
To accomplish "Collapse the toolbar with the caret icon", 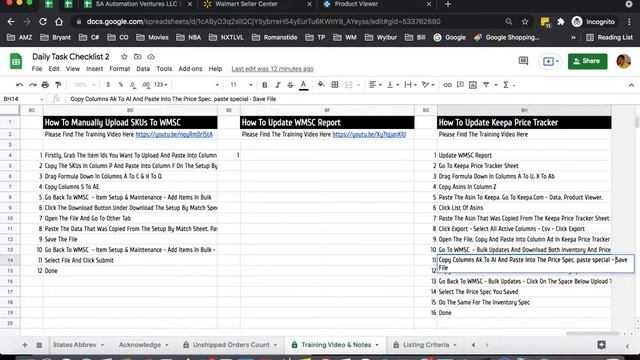I will (x=631, y=85).
